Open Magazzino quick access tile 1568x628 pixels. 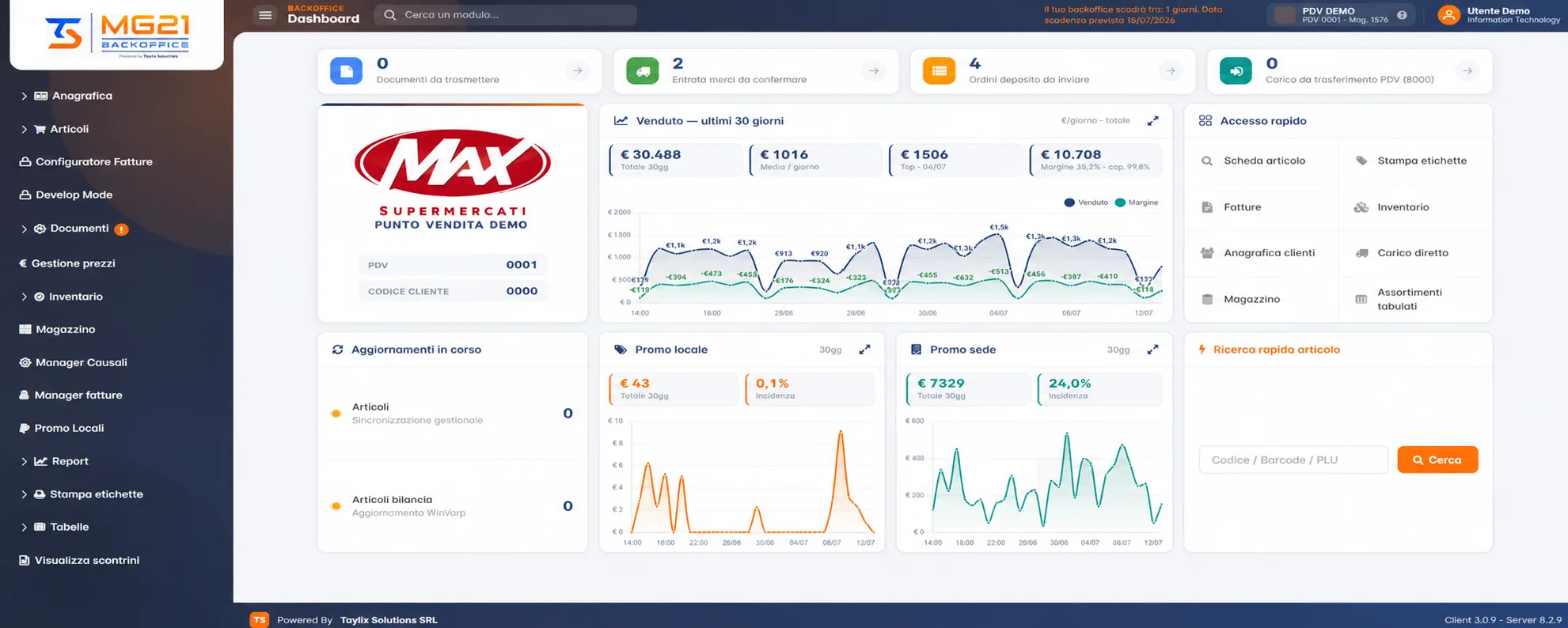tap(1262, 299)
